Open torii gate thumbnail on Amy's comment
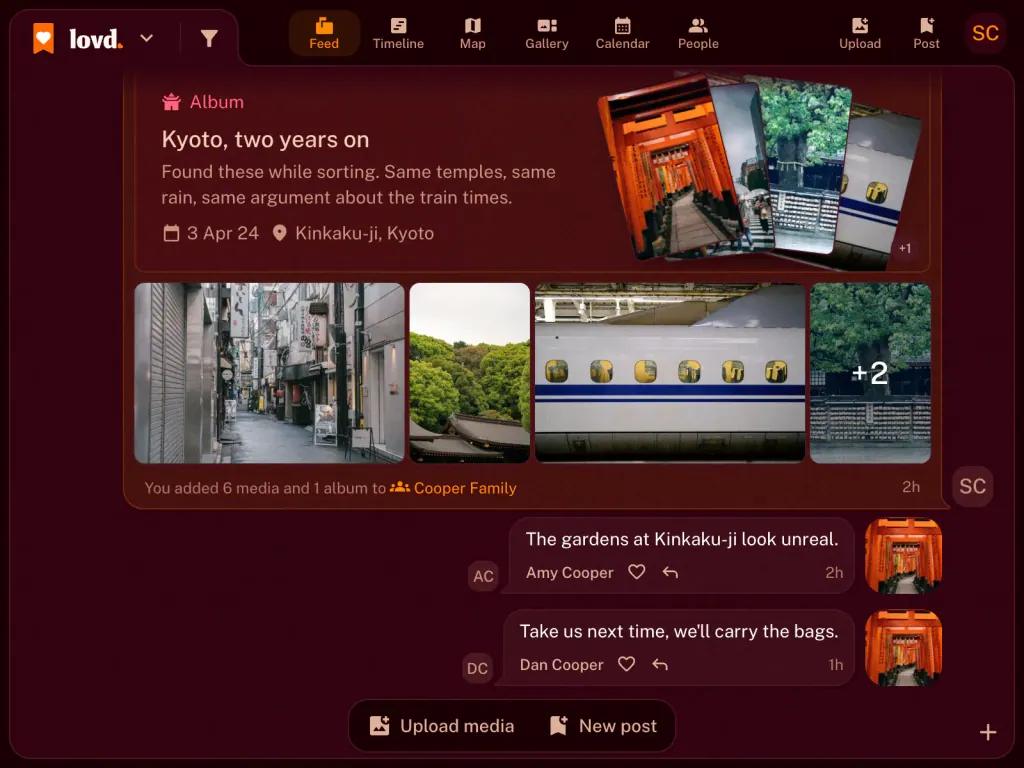 [903, 556]
